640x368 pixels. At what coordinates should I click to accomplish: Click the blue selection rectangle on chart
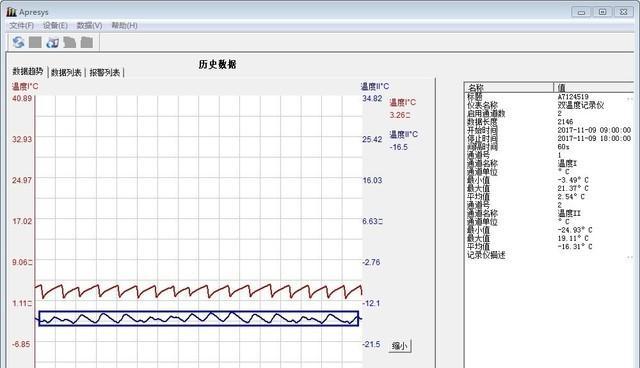[199, 318]
